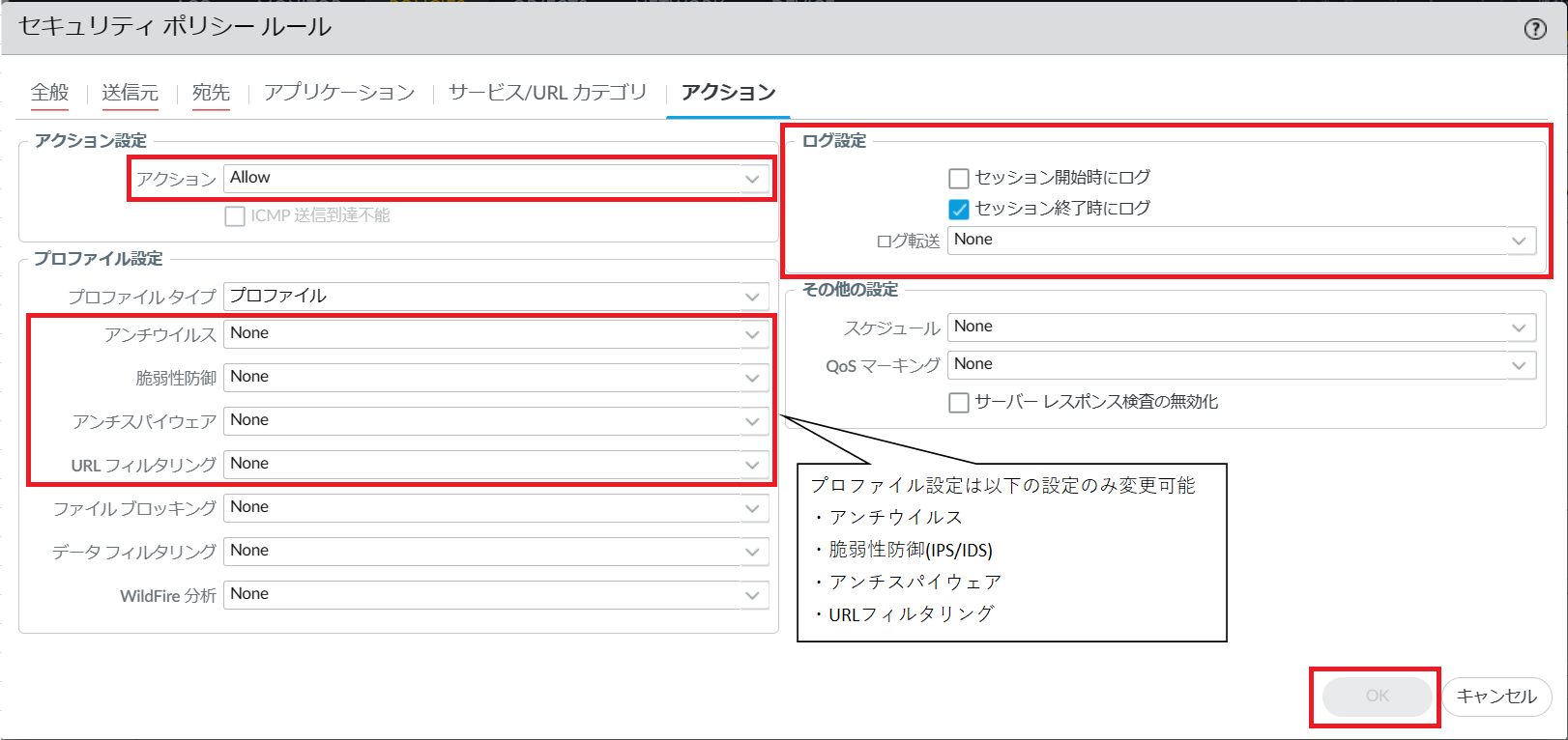The height and width of the screenshot is (740, 1568).
Task: Enable セッション開始時にログ checkbox
Action: tap(959, 179)
